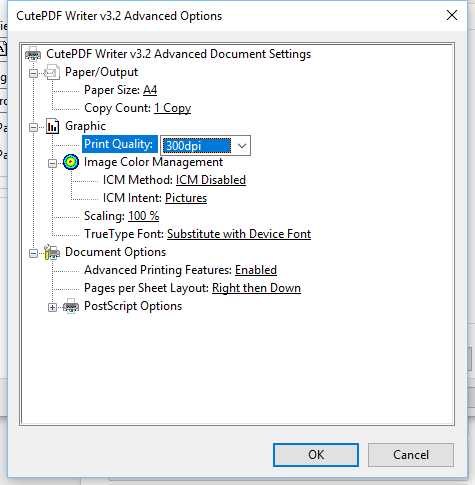Dismiss dialog with the Cancel button
This screenshot has width=475, height=485.
pyautogui.click(x=411, y=455)
